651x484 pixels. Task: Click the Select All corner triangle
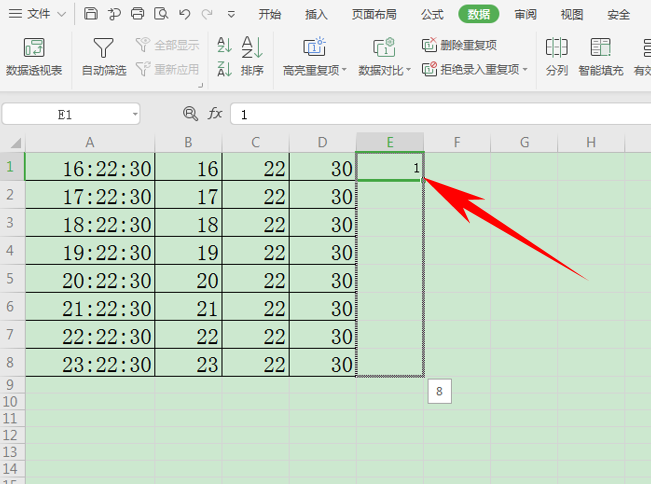point(15,143)
